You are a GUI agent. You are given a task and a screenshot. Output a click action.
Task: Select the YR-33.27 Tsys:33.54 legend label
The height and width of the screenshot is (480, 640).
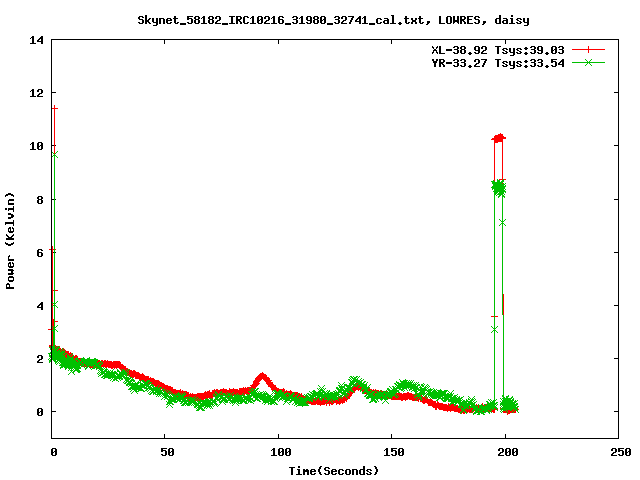(x=498, y=63)
